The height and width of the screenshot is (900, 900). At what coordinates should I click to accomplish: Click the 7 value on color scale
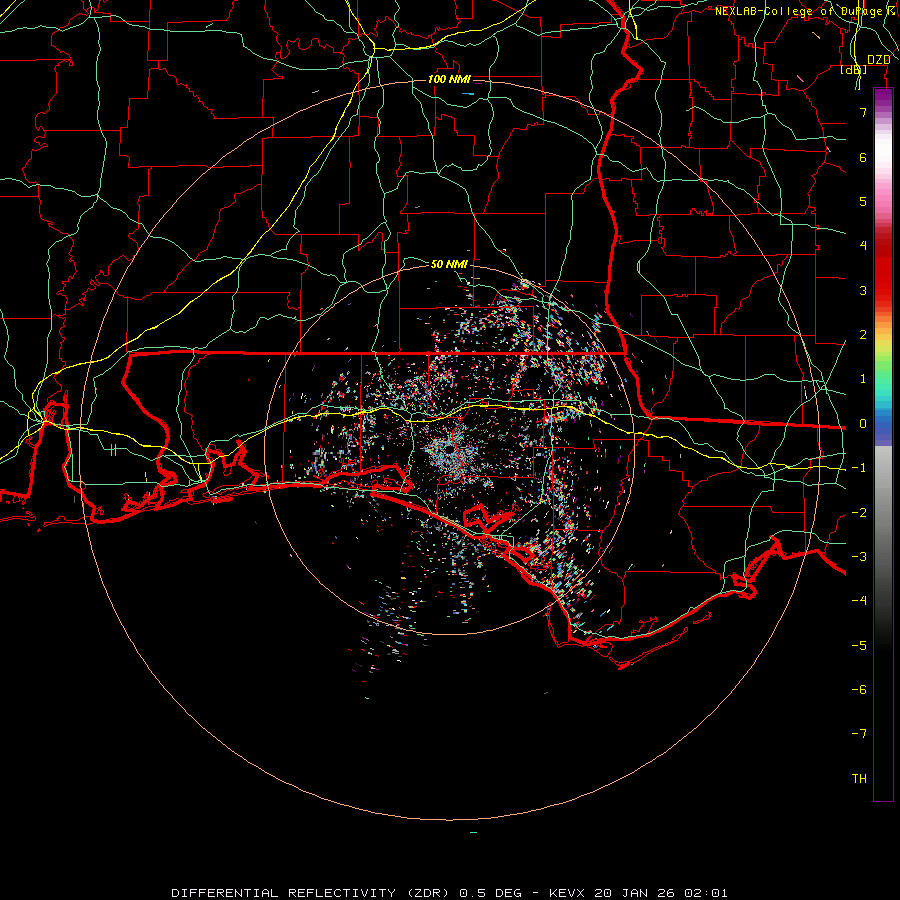863,112
